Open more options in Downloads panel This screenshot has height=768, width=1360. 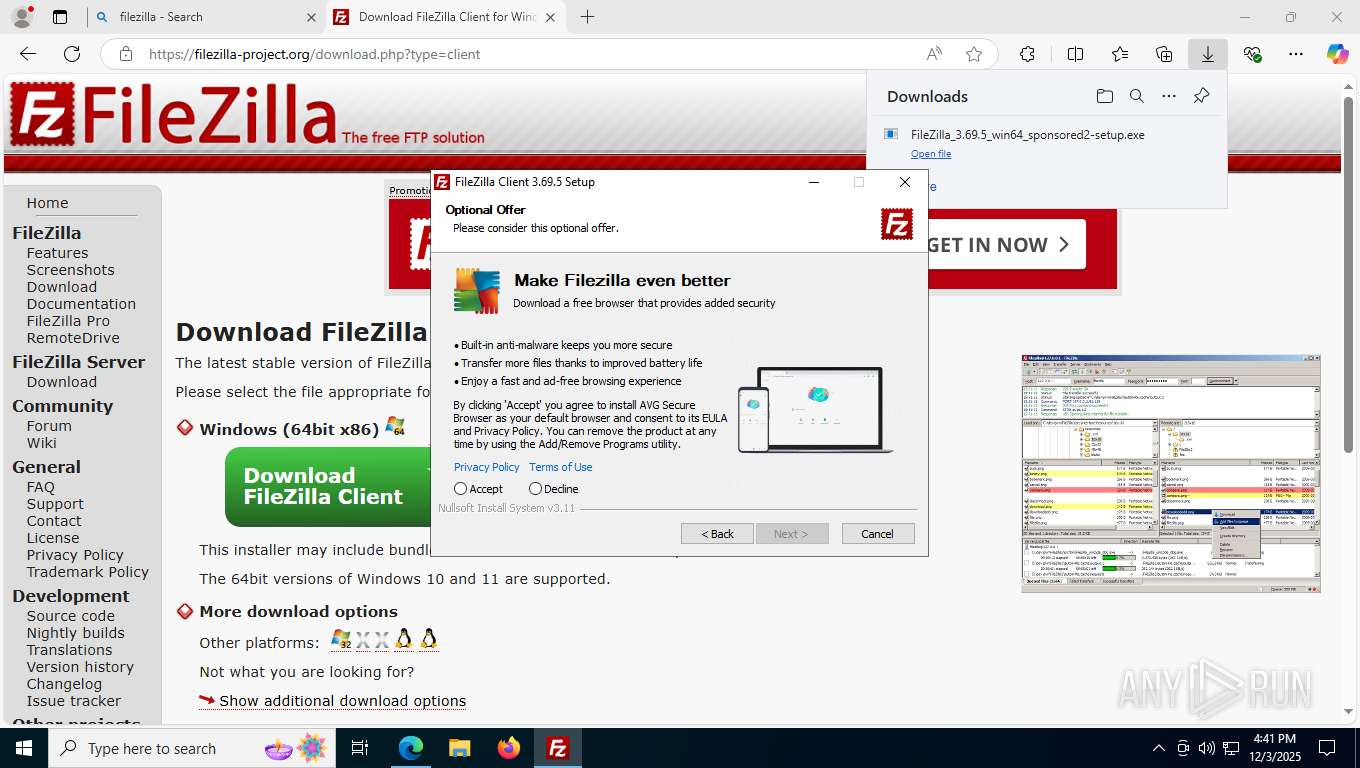(1169, 96)
